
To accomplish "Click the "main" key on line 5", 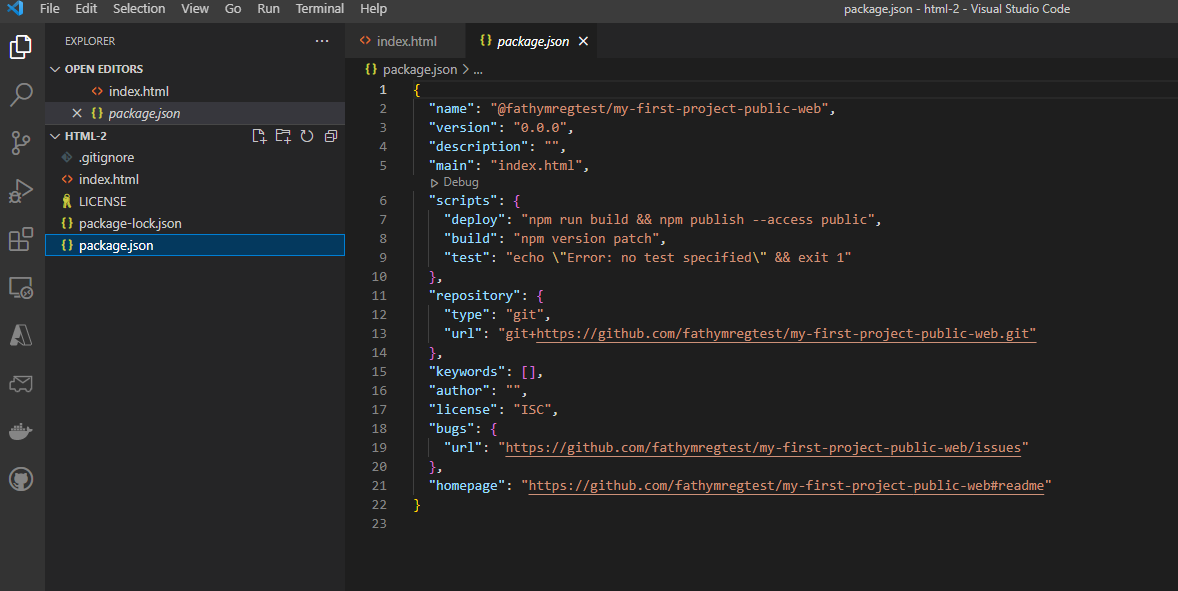I will coord(452,166).
